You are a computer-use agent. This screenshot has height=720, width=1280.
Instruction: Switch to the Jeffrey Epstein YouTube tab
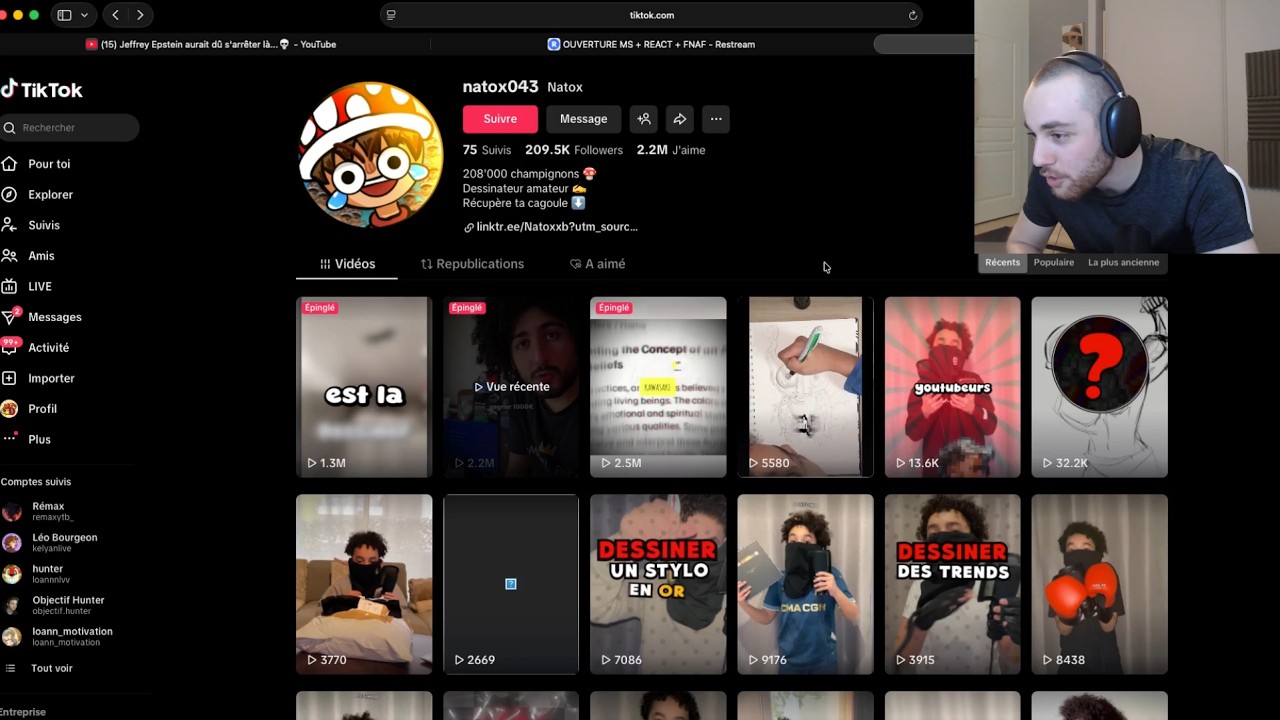click(x=211, y=44)
